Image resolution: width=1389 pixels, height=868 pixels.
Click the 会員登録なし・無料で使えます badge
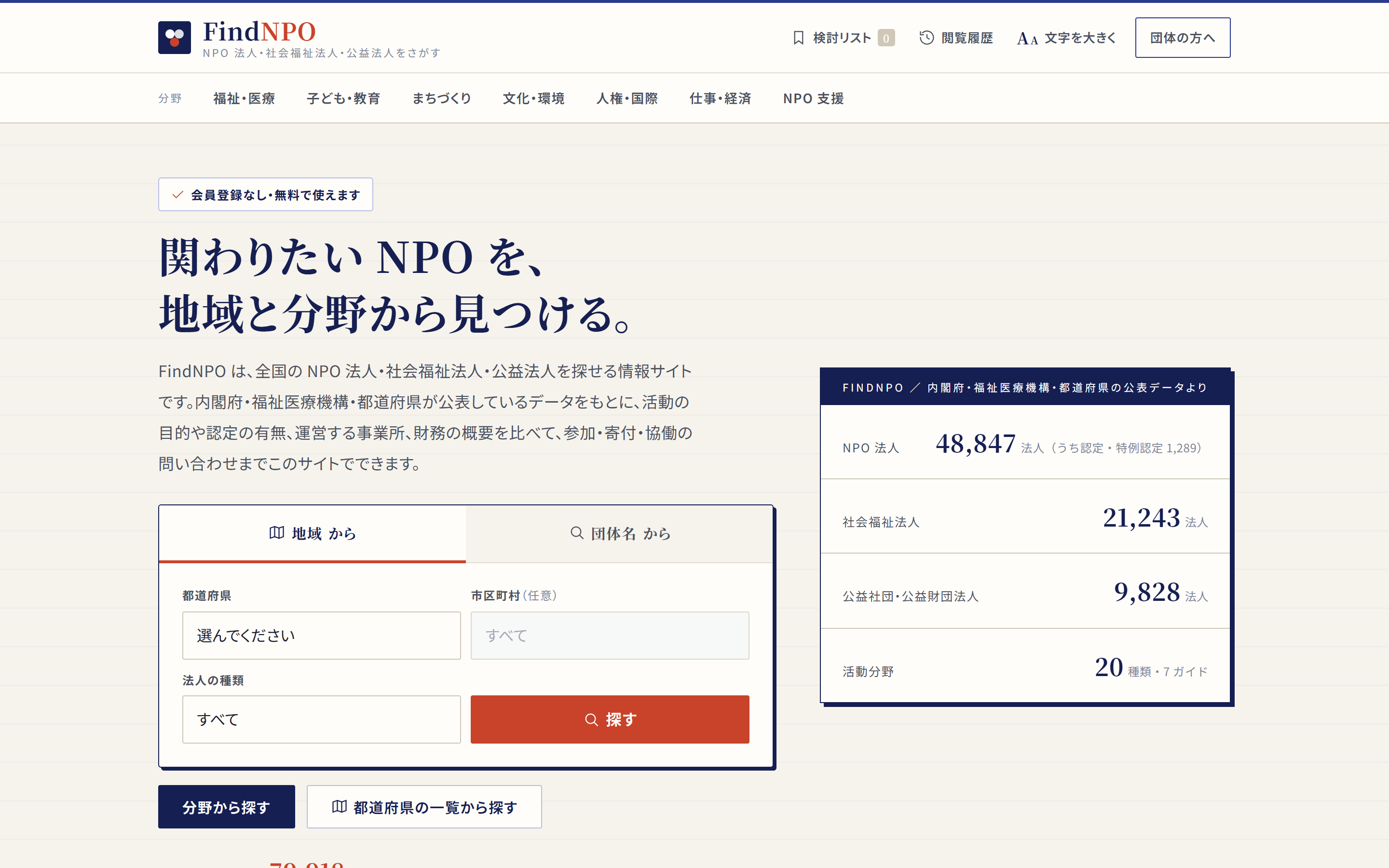point(266,195)
